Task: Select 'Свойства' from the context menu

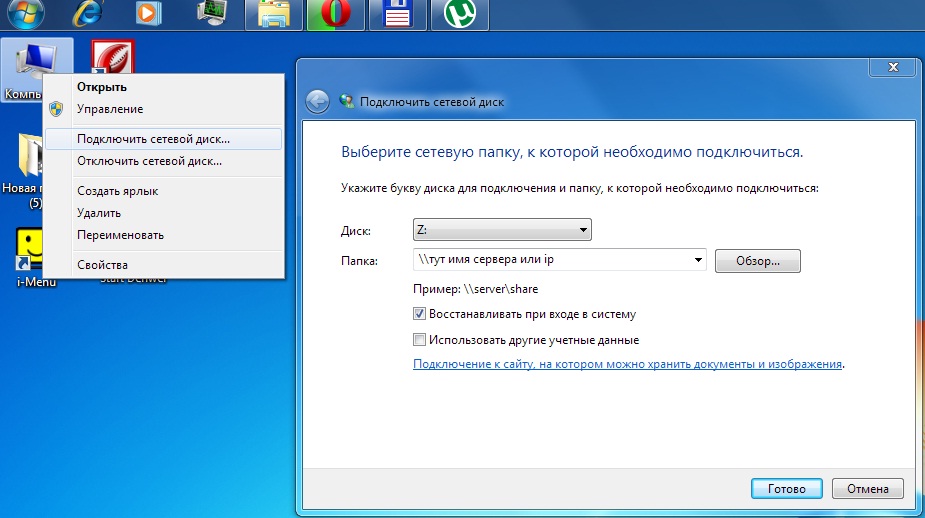Action: (102, 265)
